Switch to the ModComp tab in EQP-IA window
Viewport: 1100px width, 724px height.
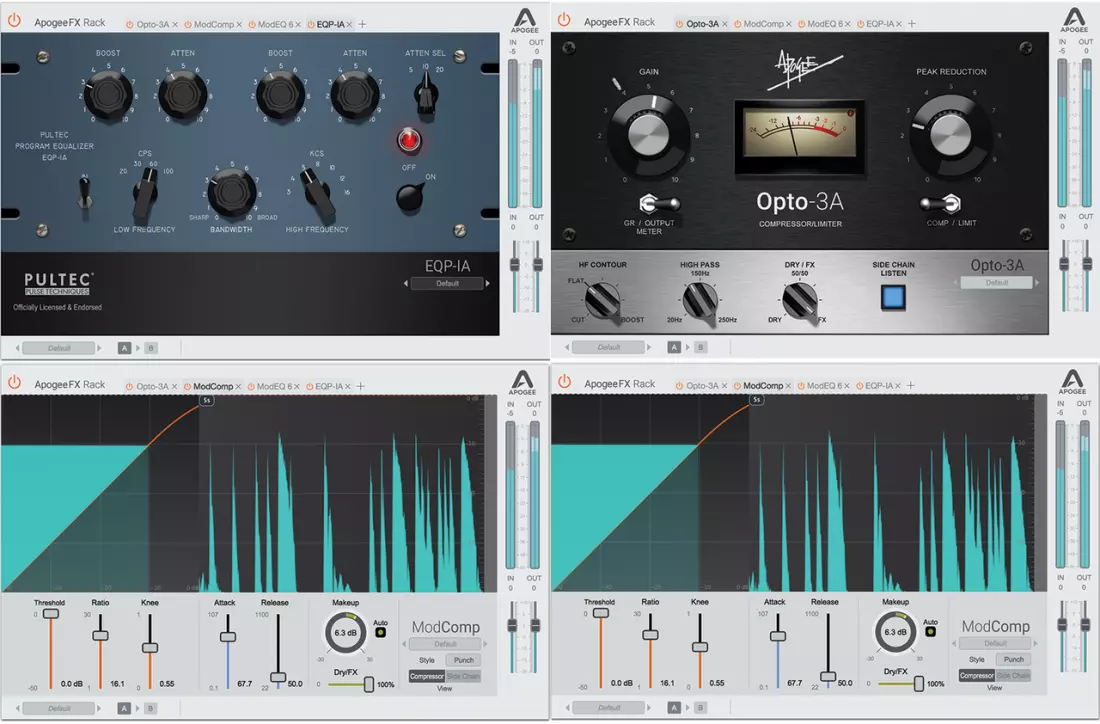click(214, 25)
